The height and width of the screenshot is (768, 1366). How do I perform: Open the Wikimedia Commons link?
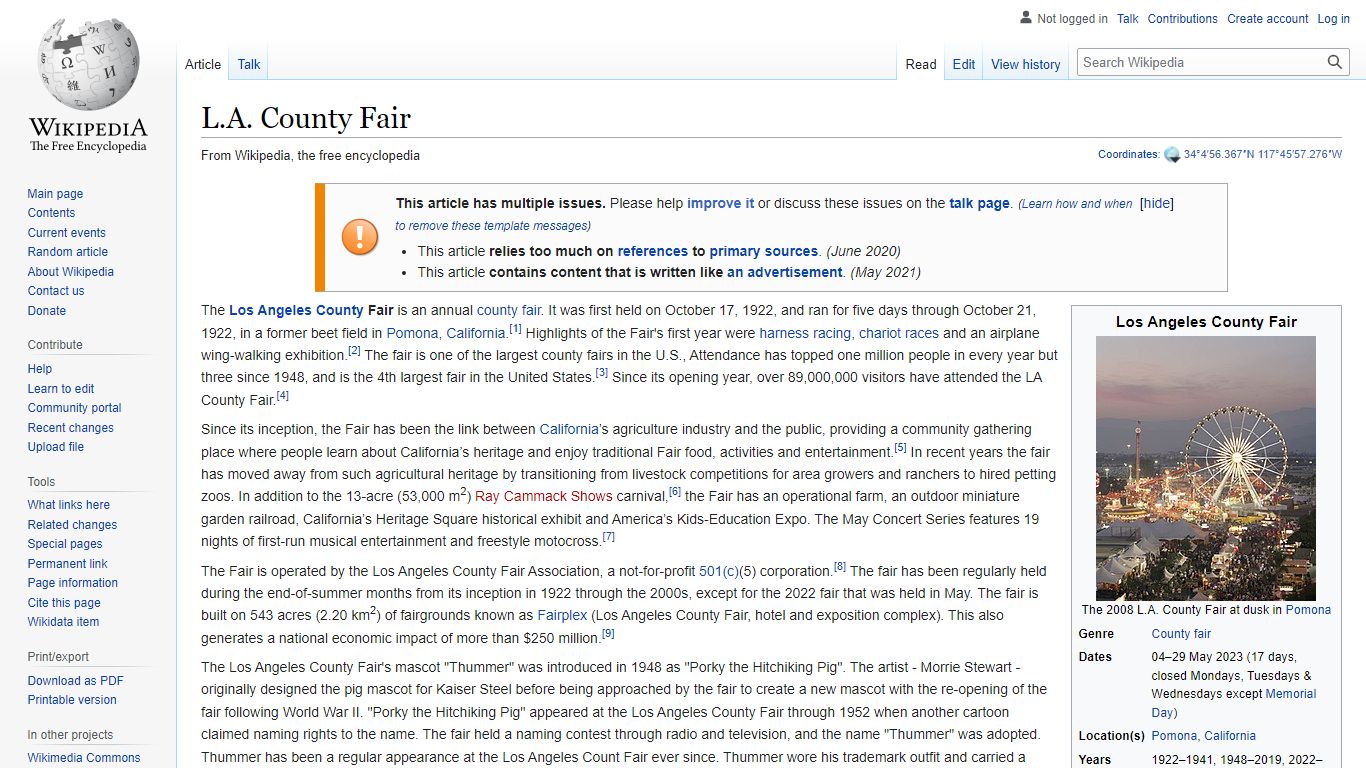pyautogui.click(x=84, y=758)
